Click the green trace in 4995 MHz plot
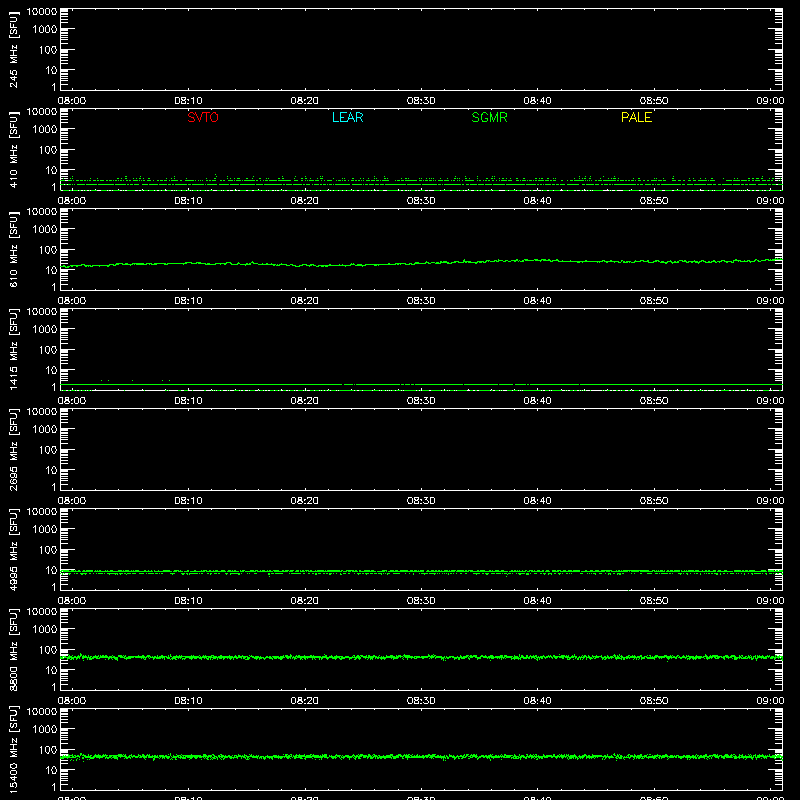The width and height of the screenshot is (800, 800). point(421,572)
